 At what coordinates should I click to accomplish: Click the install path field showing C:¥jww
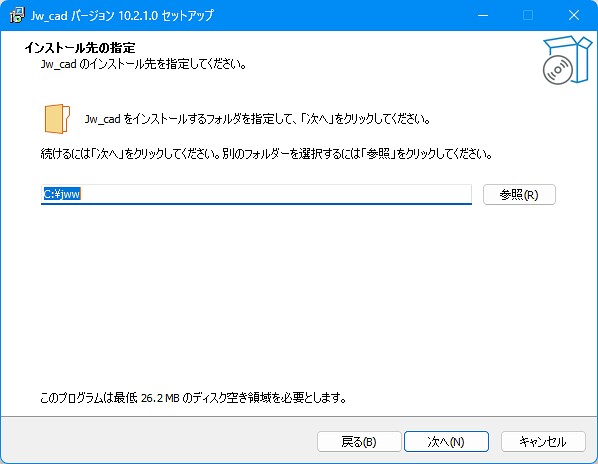(x=256, y=194)
